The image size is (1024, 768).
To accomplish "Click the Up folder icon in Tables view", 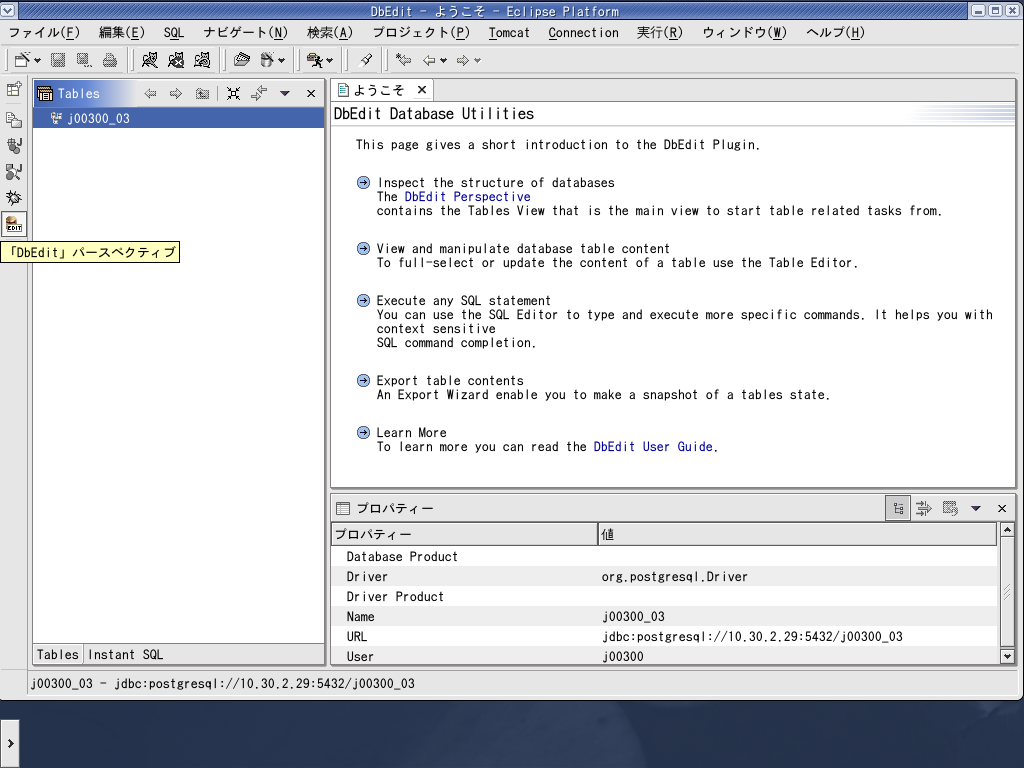I will point(202,93).
